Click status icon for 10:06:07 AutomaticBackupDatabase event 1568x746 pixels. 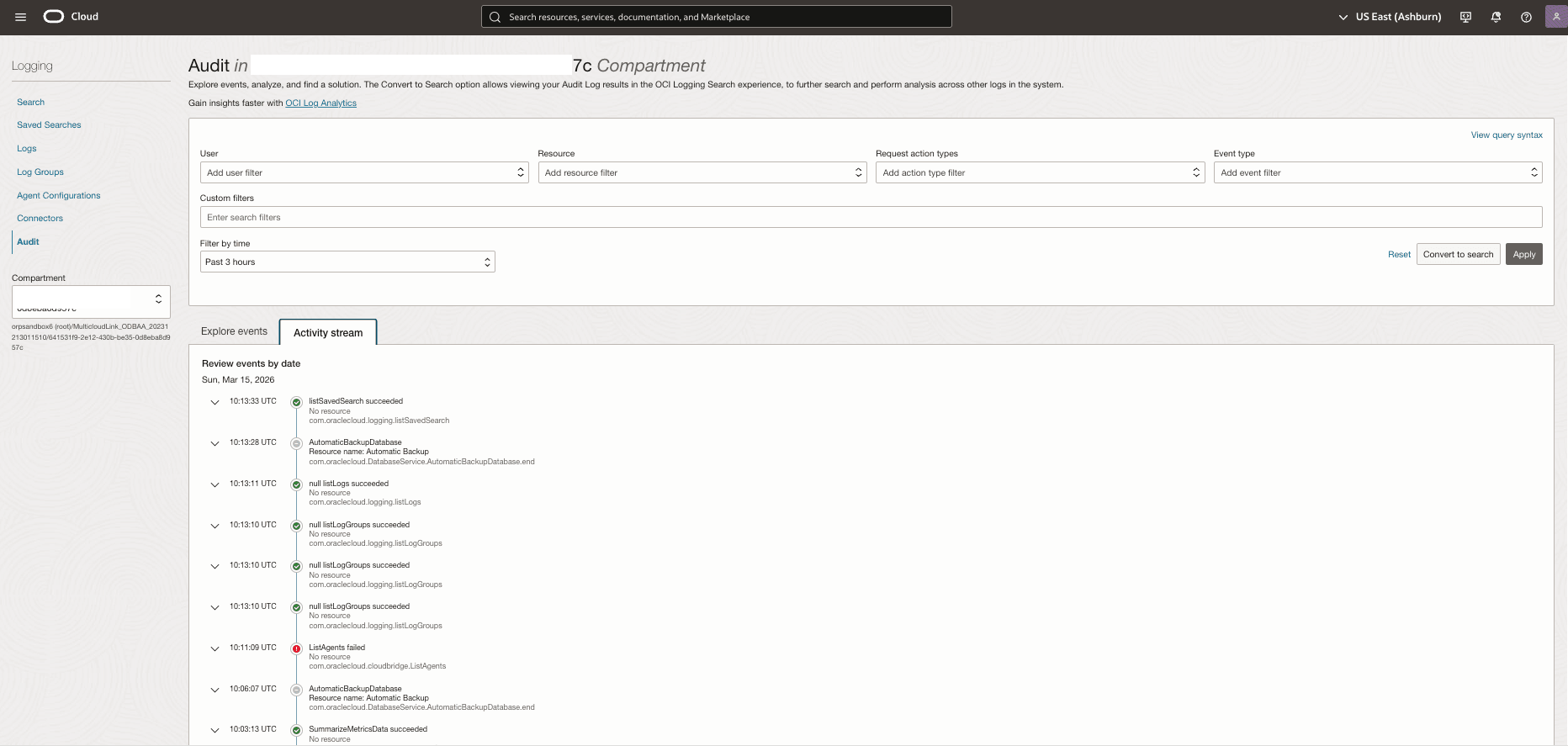(x=296, y=690)
